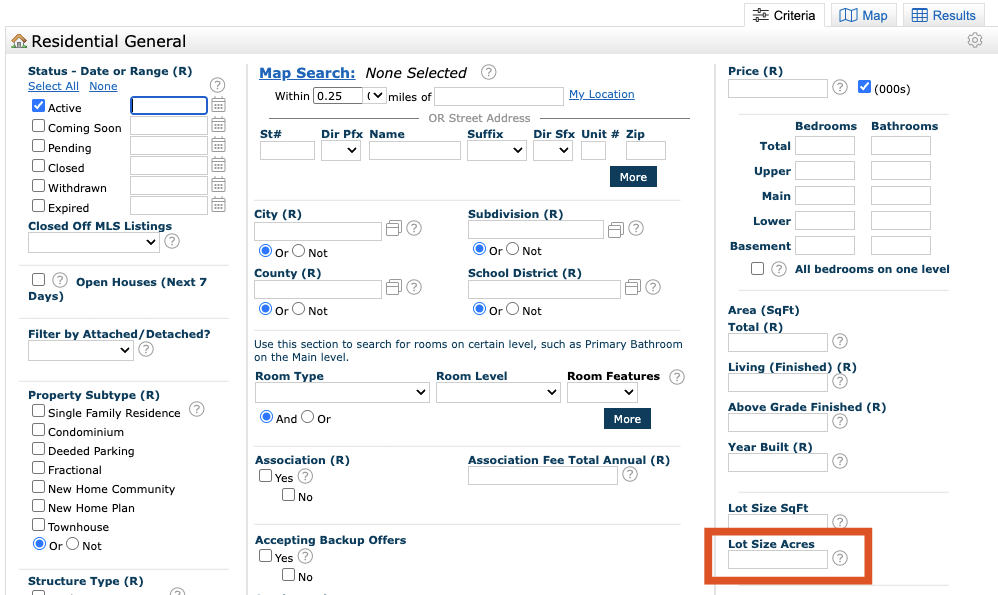The width and height of the screenshot is (998, 595).
Task: Open County lookup list icon
Action: (394, 287)
